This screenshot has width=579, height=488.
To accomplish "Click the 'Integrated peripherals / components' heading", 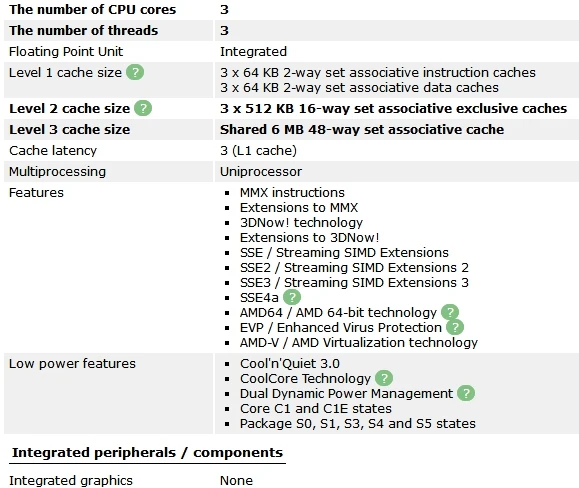I will click(x=147, y=453).
